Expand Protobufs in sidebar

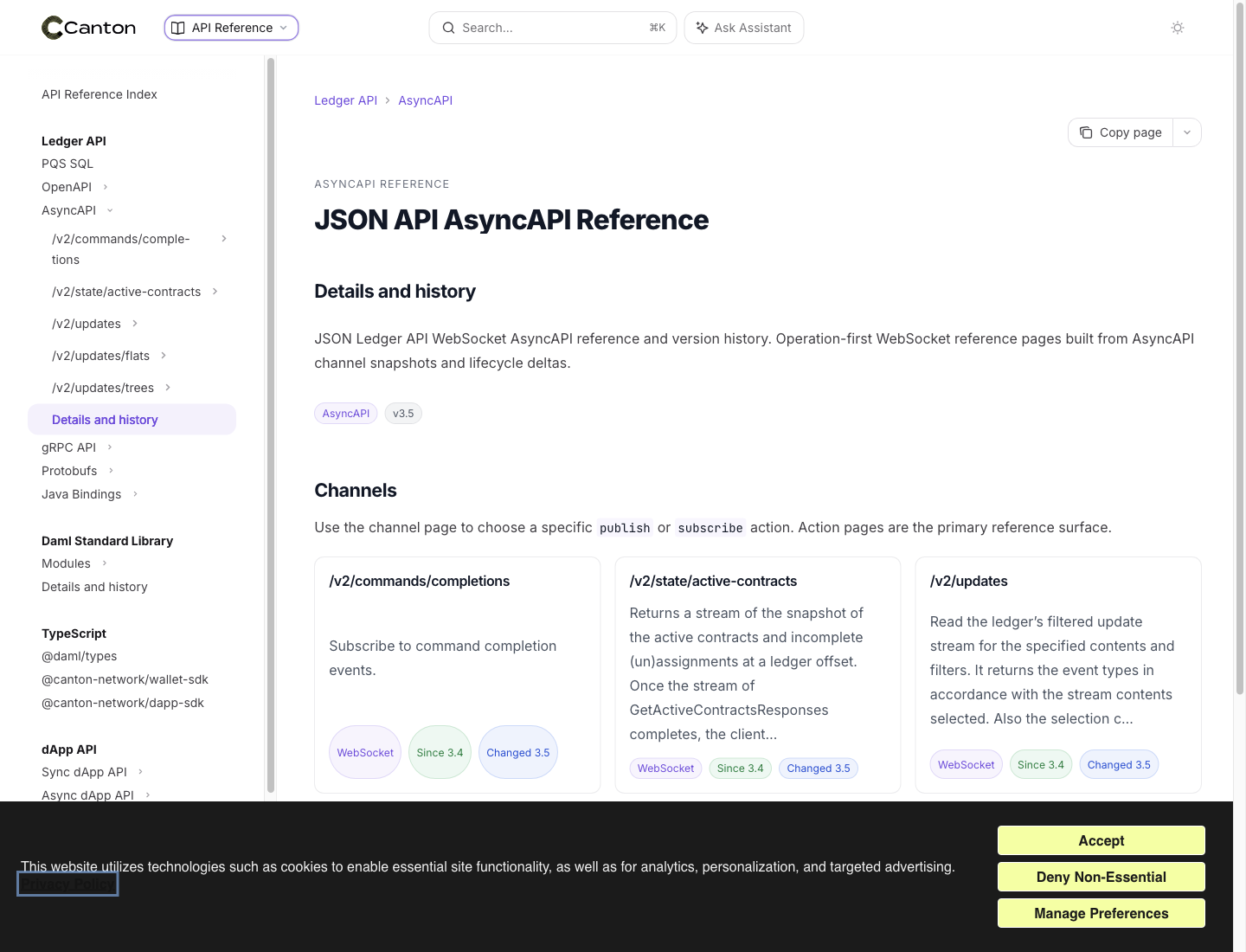click(78, 471)
